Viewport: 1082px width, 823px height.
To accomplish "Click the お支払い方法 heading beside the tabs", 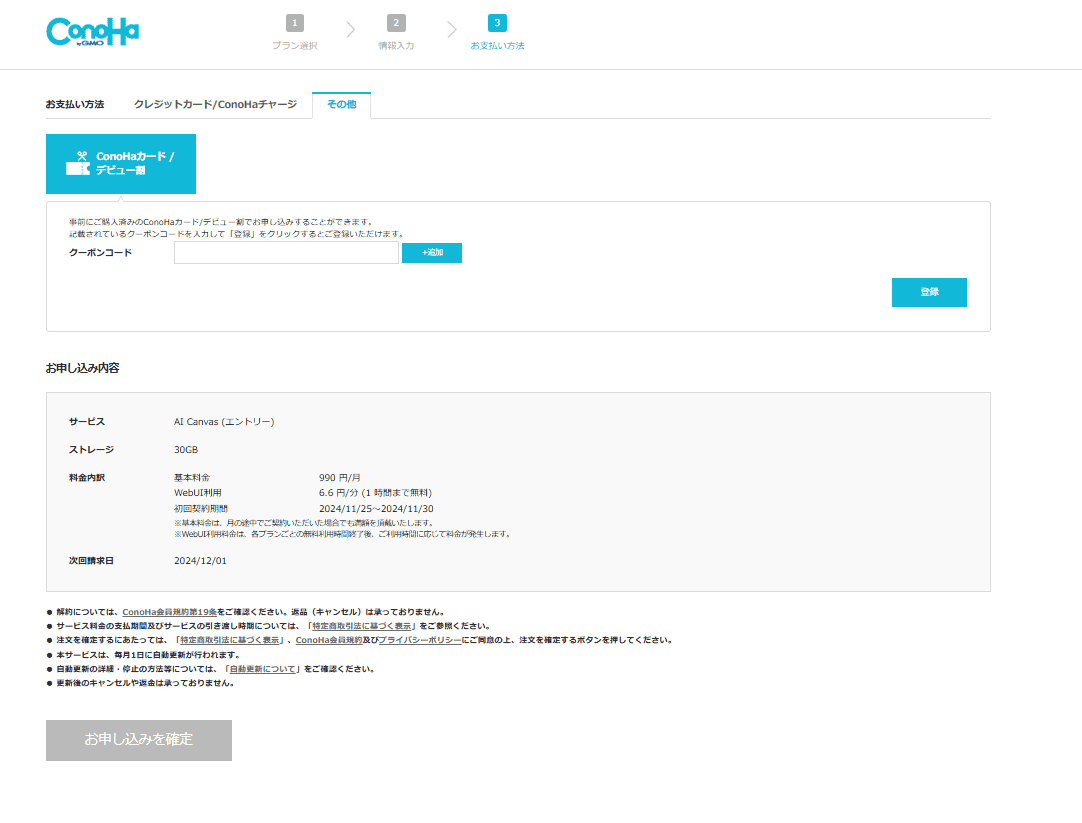I will pos(75,104).
